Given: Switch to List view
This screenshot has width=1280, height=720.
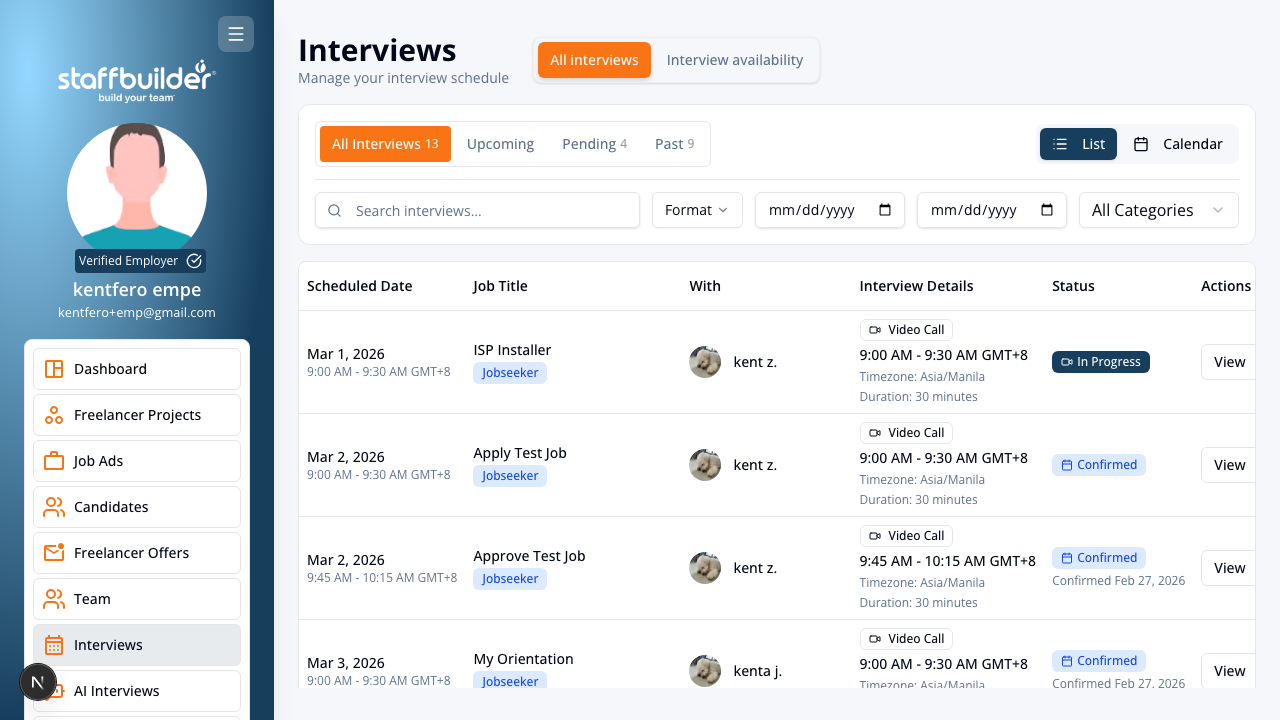Looking at the screenshot, I should (1078, 144).
